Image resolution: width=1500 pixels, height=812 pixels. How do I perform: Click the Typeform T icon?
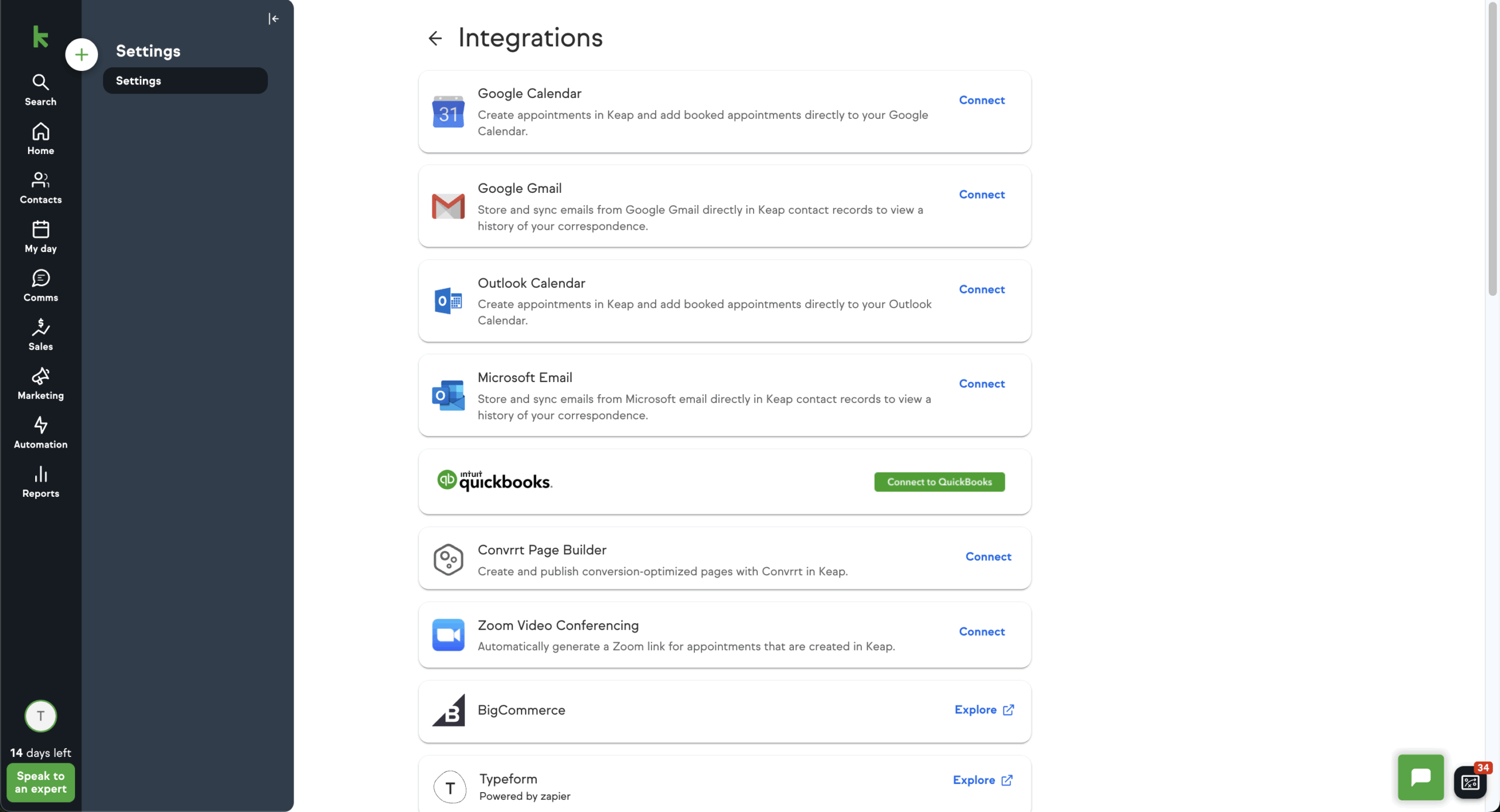[x=450, y=787]
